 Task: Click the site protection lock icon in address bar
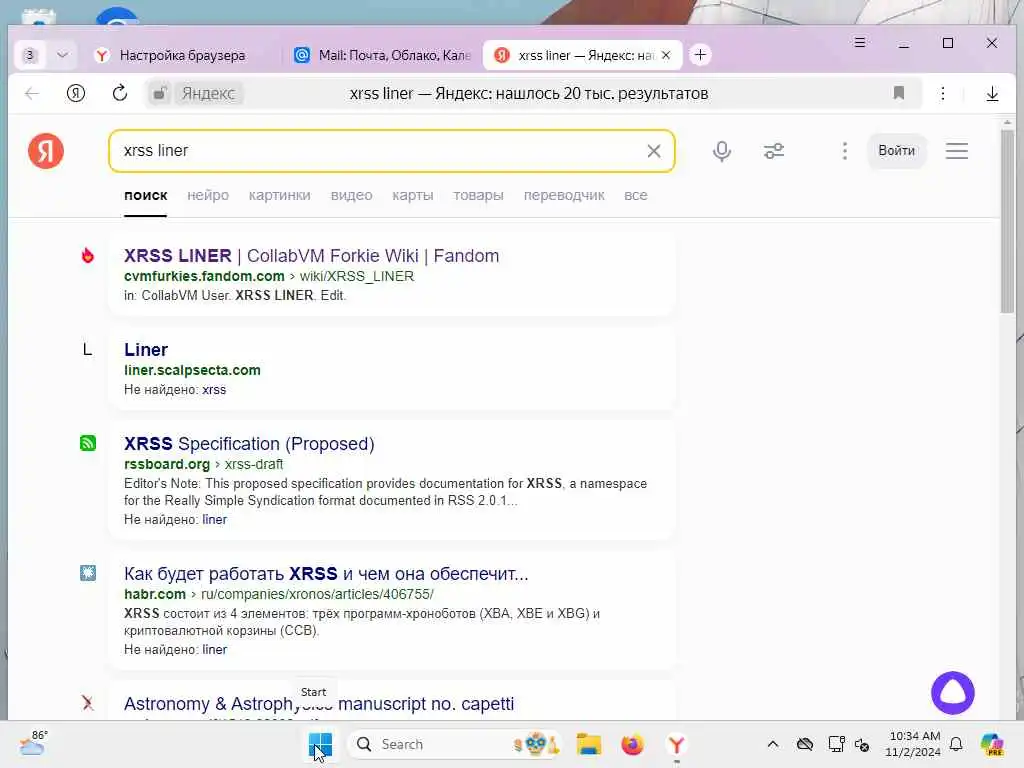point(159,93)
